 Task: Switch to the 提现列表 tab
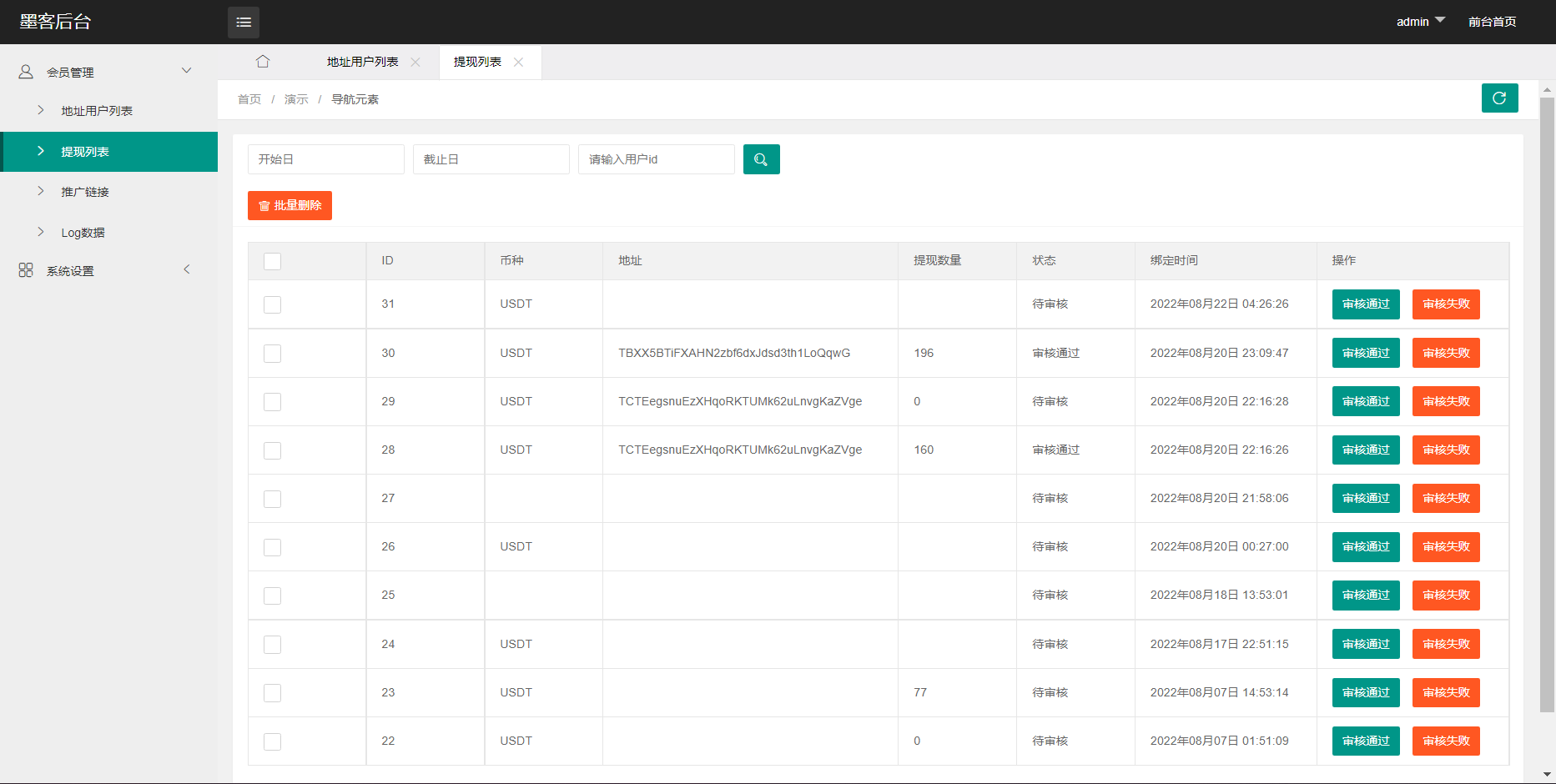477,62
